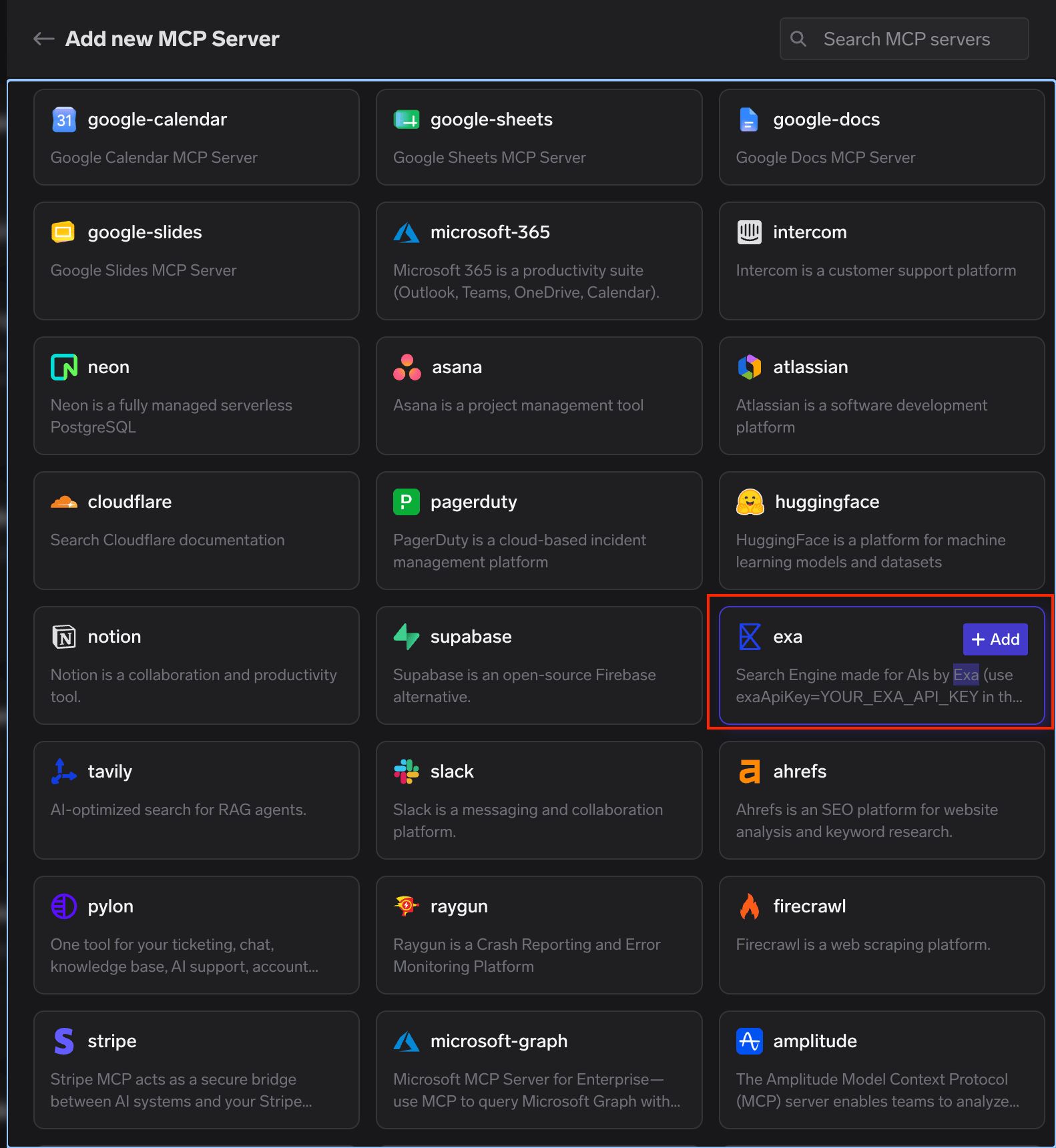The width and height of the screenshot is (1056, 1148).
Task: Select the google-sheets title
Action: pos(491,119)
